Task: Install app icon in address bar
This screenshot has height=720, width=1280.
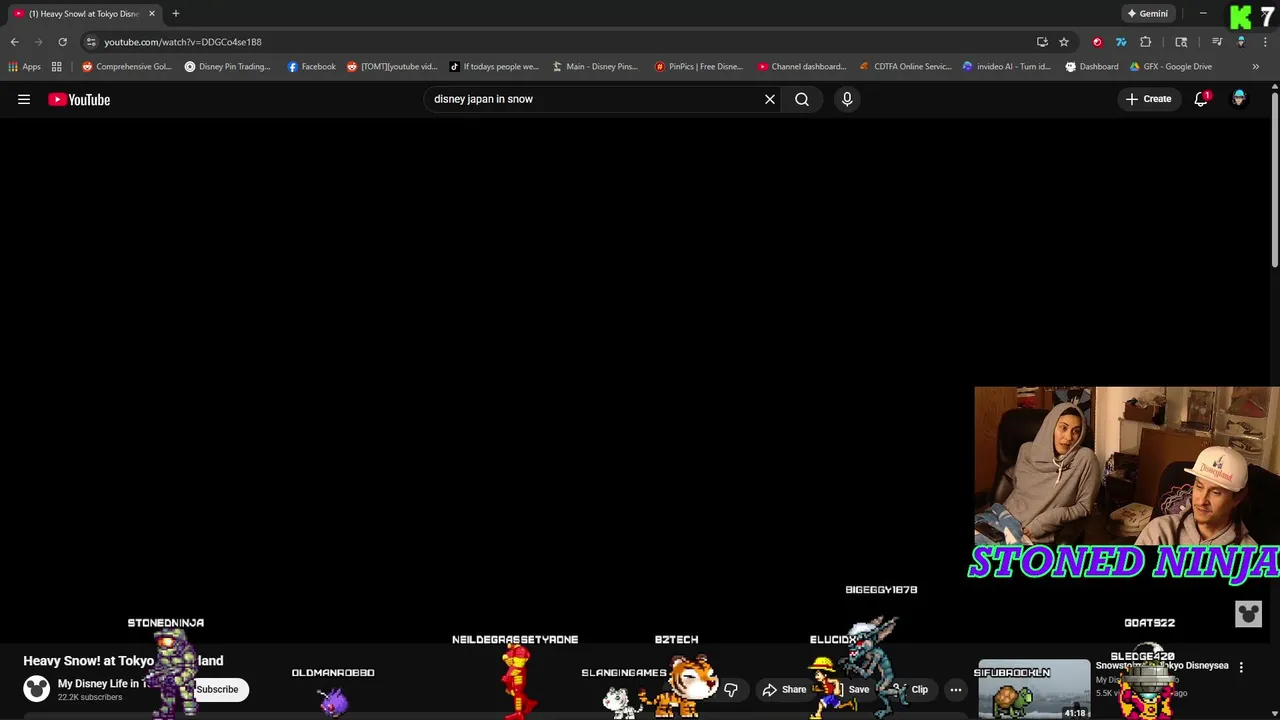Action: point(1042,42)
